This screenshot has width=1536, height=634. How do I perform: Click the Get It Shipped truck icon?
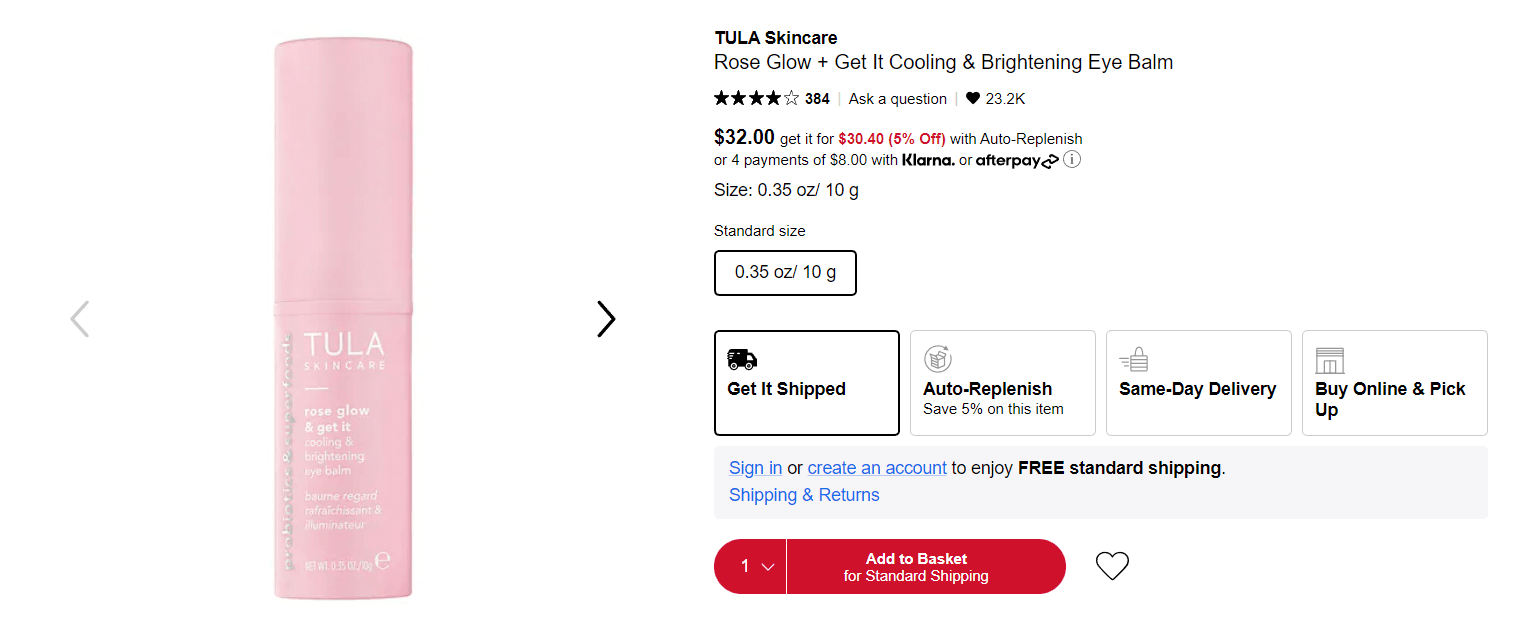[742, 359]
